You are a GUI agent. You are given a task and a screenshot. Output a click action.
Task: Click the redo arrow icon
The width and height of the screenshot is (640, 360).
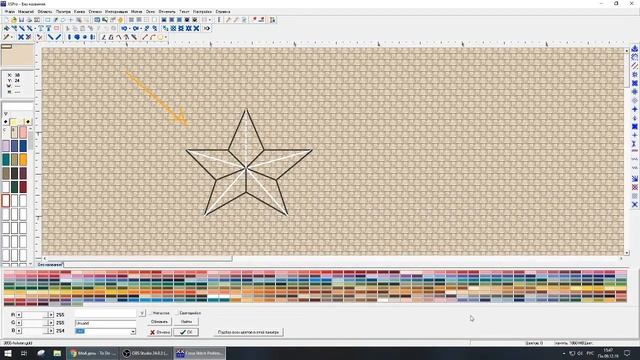click(x=136, y=28)
